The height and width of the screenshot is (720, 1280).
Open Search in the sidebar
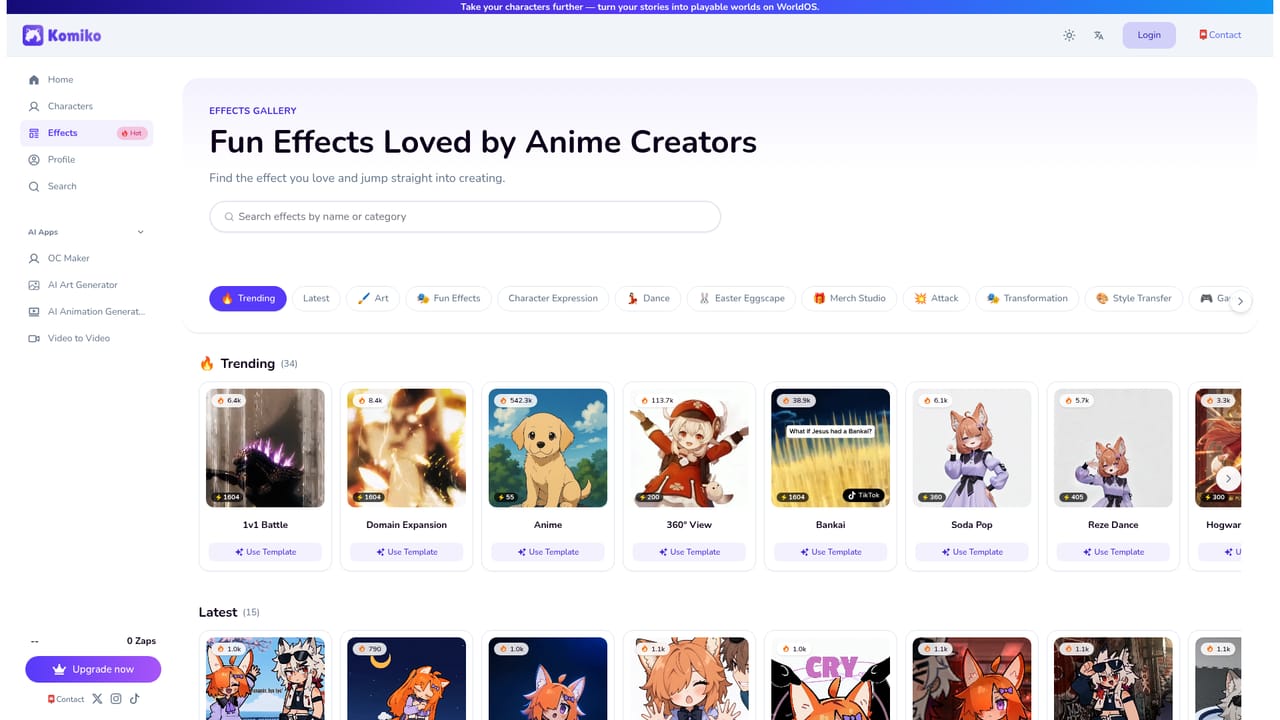86,186
